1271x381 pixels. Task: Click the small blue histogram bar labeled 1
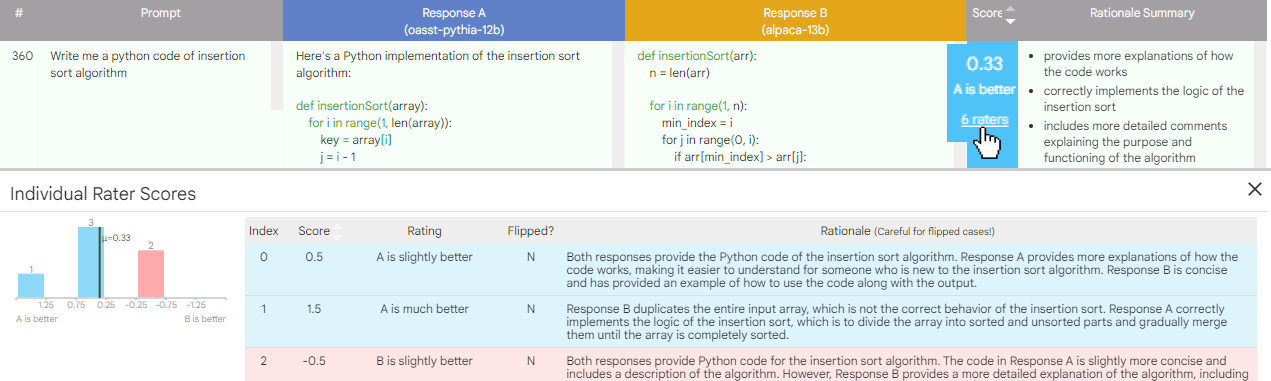[31, 286]
